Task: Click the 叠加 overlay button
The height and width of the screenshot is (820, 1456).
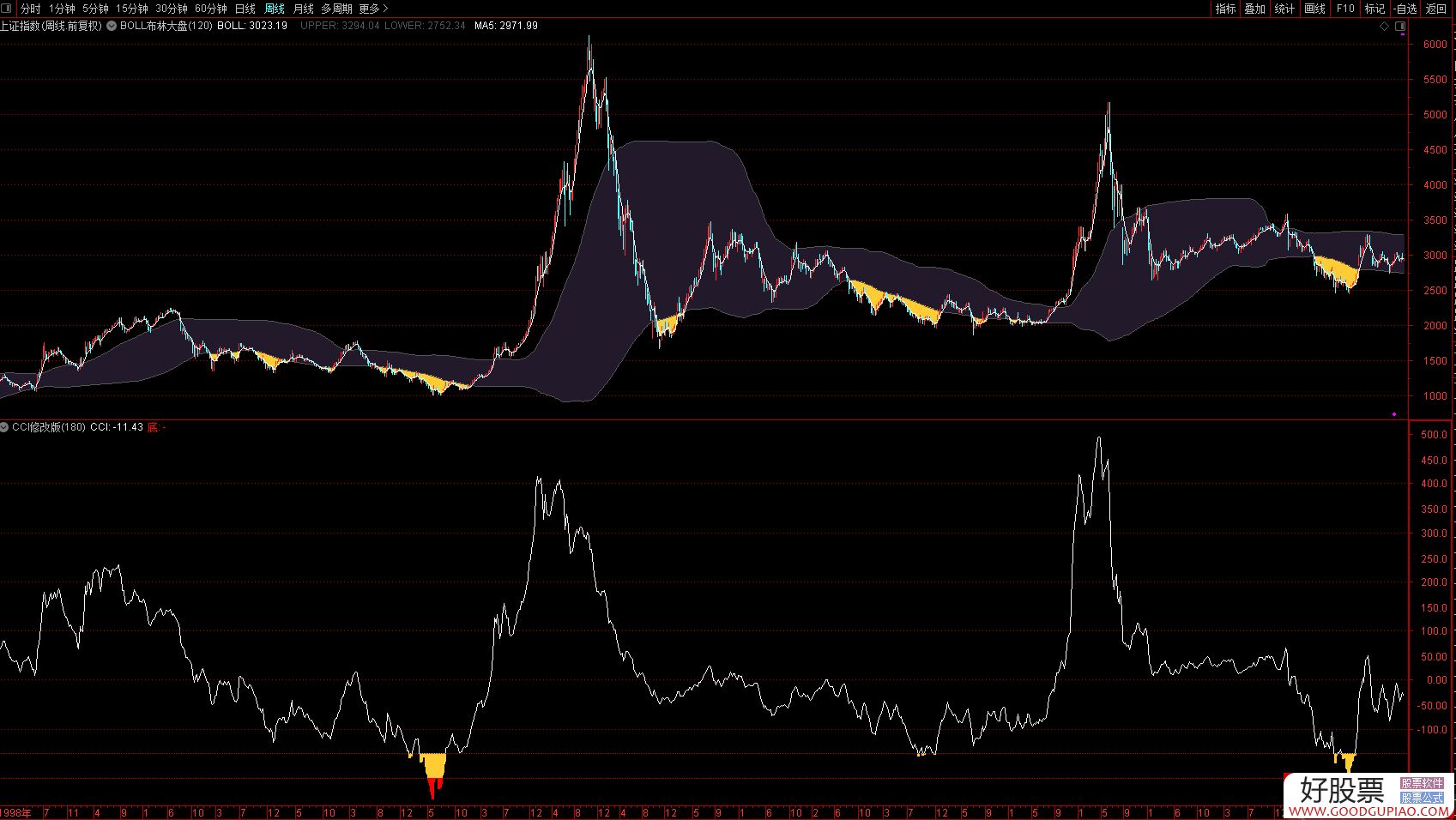Action: tap(1254, 9)
